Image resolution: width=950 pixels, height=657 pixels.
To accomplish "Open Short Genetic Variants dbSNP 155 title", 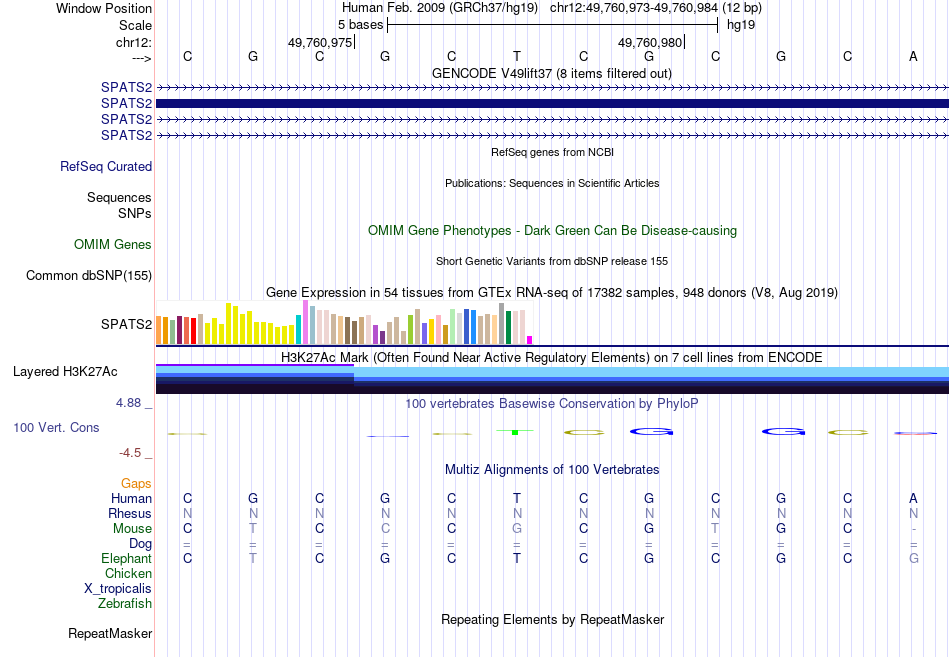I will pyautogui.click(x=552, y=261).
